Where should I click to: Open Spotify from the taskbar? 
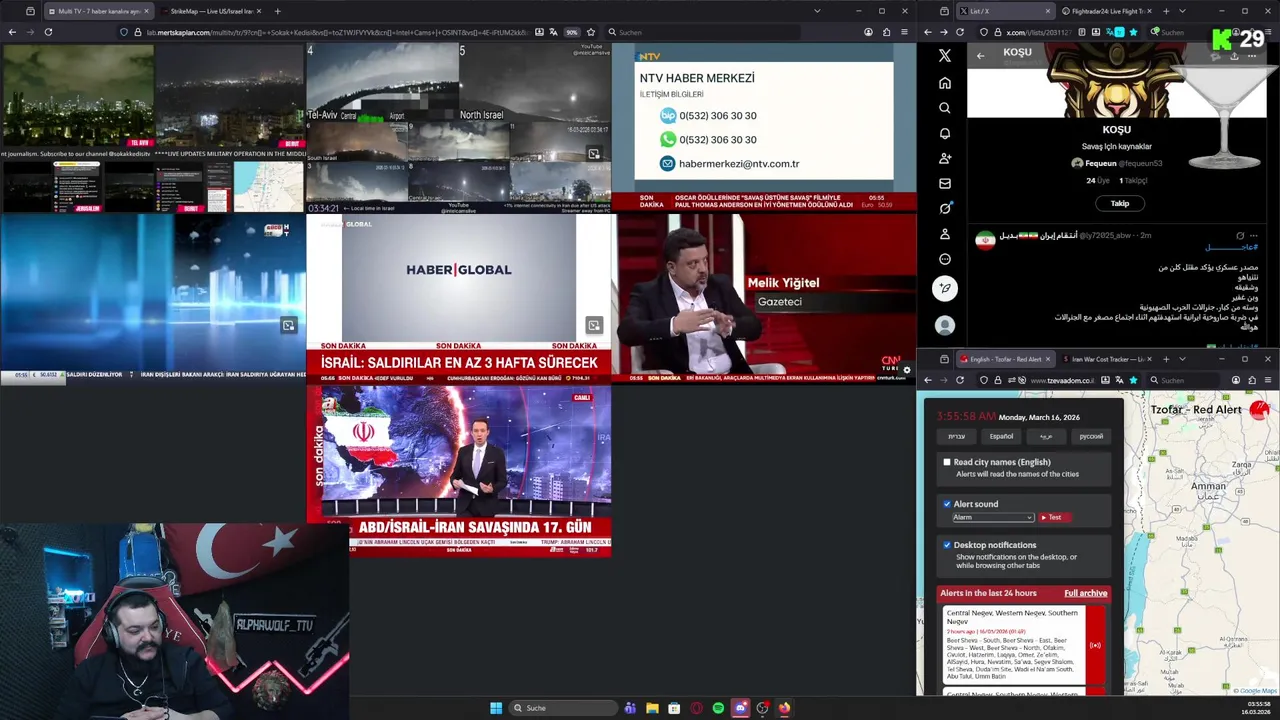click(x=718, y=708)
